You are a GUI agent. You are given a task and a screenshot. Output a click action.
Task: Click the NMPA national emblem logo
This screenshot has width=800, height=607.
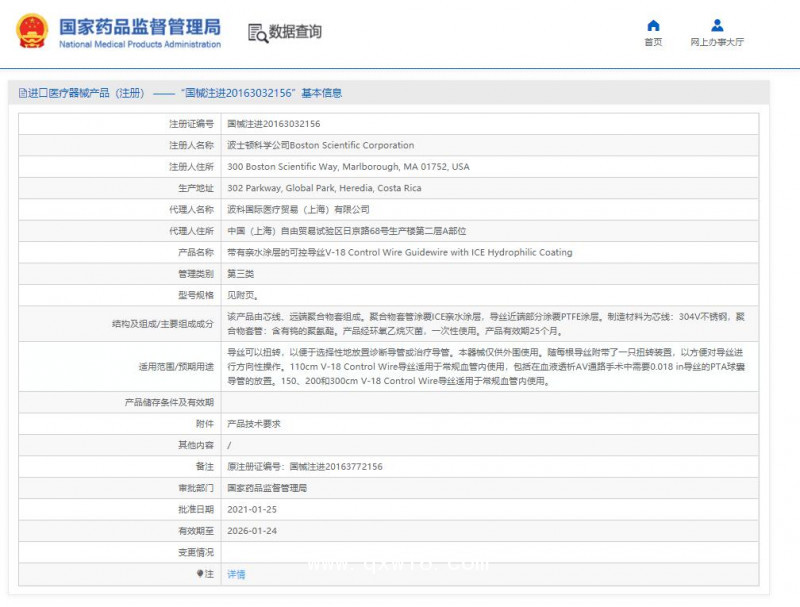tap(34, 31)
